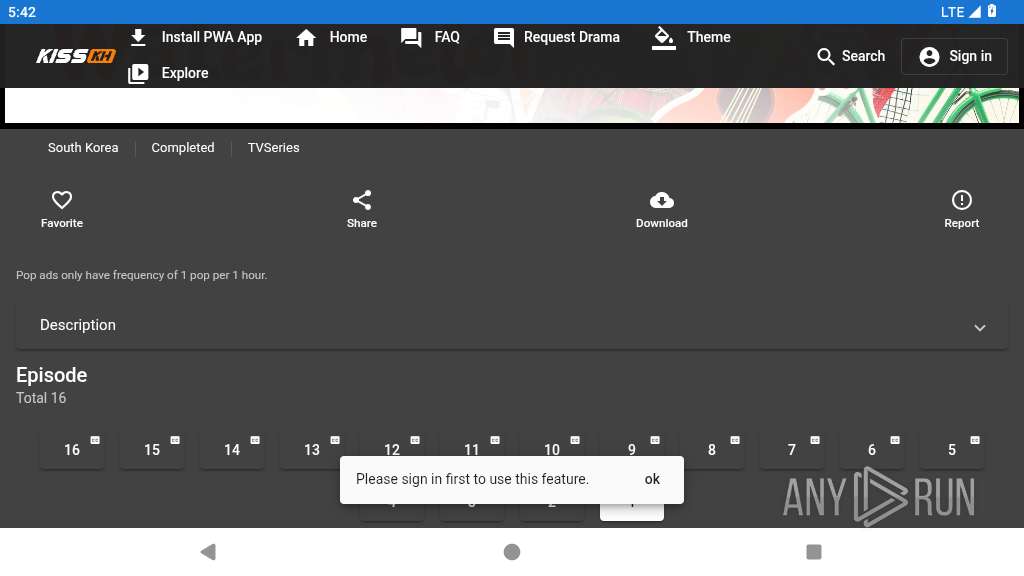Image resolution: width=1024 pixels, height=576 pixels.
Task: Expand the Description panel
Action: point(512,325)
